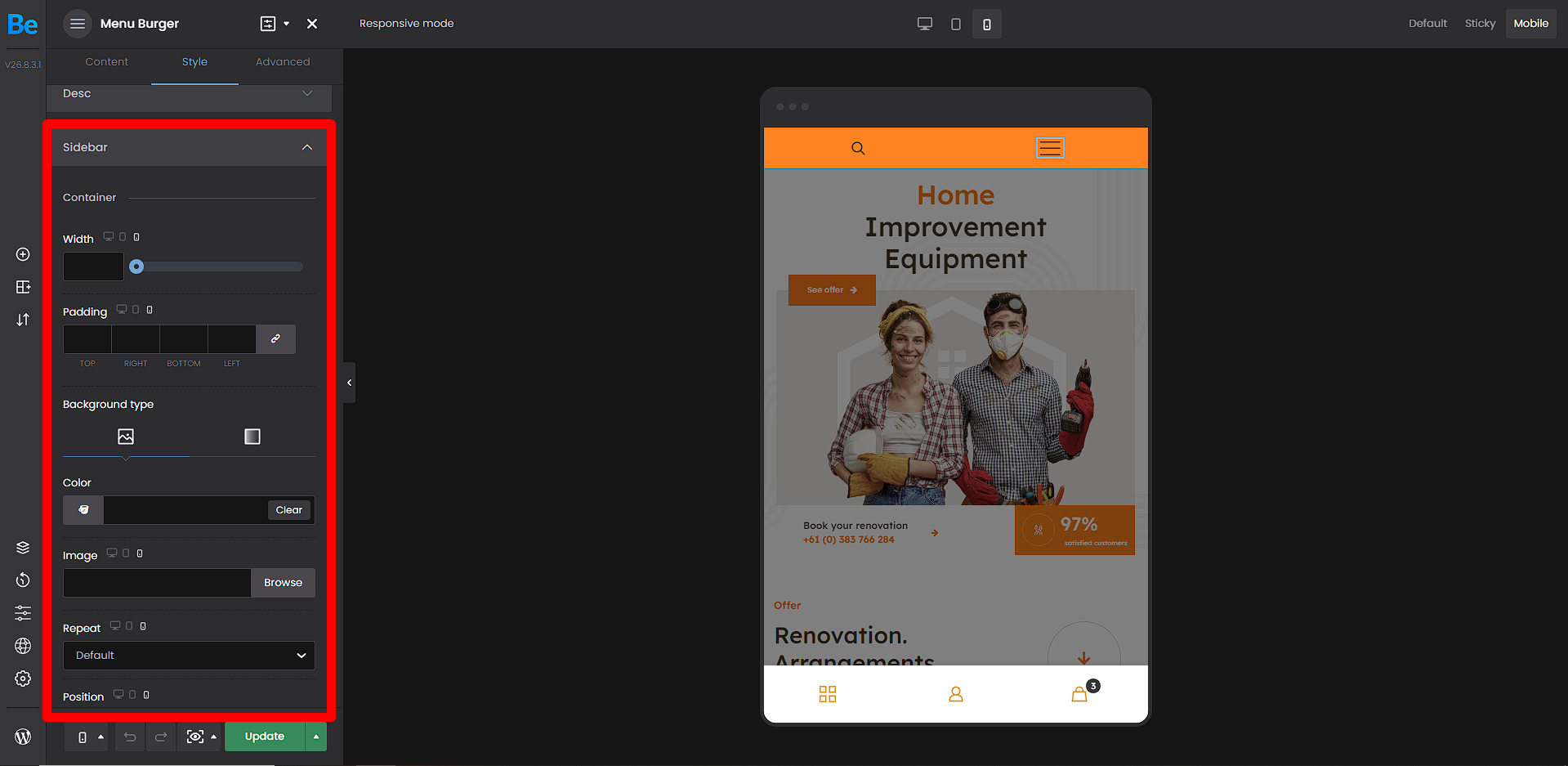Toggle desktop device for Image
This screenshot has height=766, width=1568.
[112, 553]
